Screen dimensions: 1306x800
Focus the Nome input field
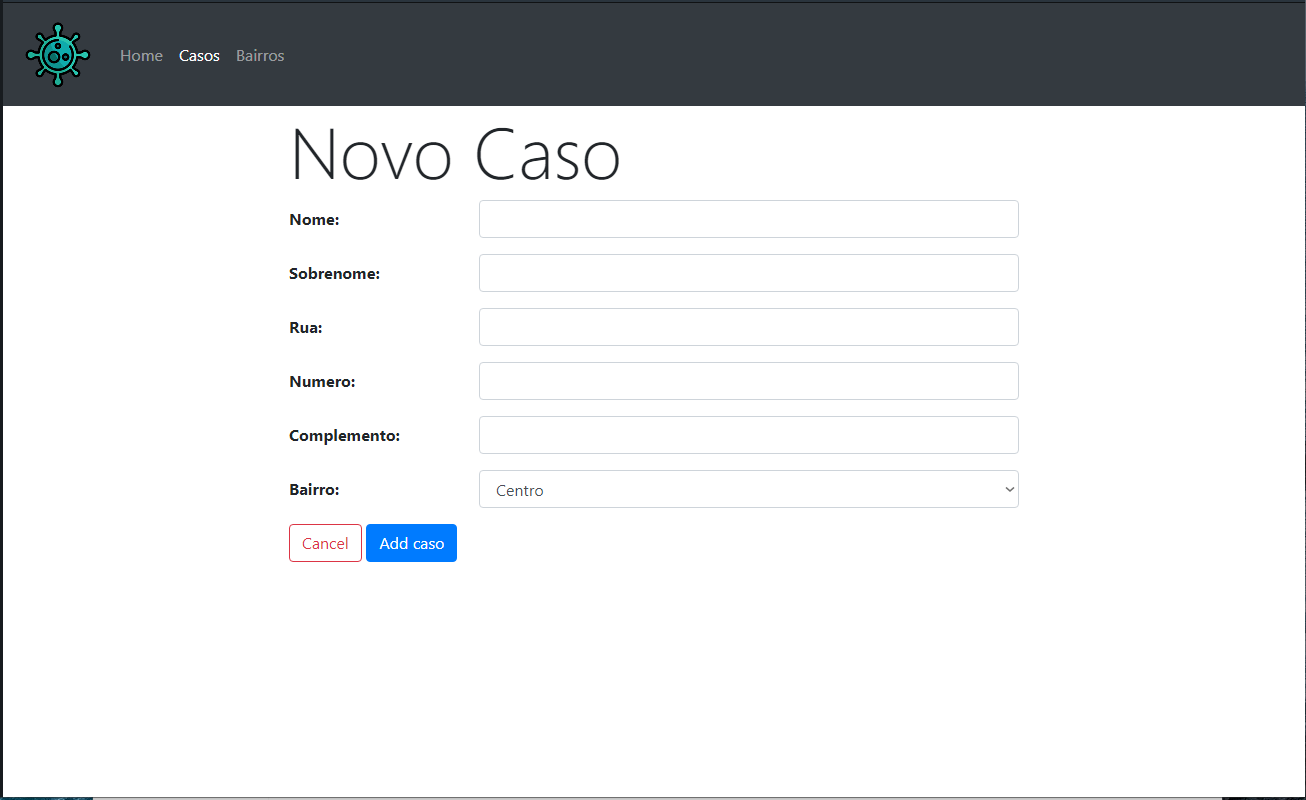(748, 219)
